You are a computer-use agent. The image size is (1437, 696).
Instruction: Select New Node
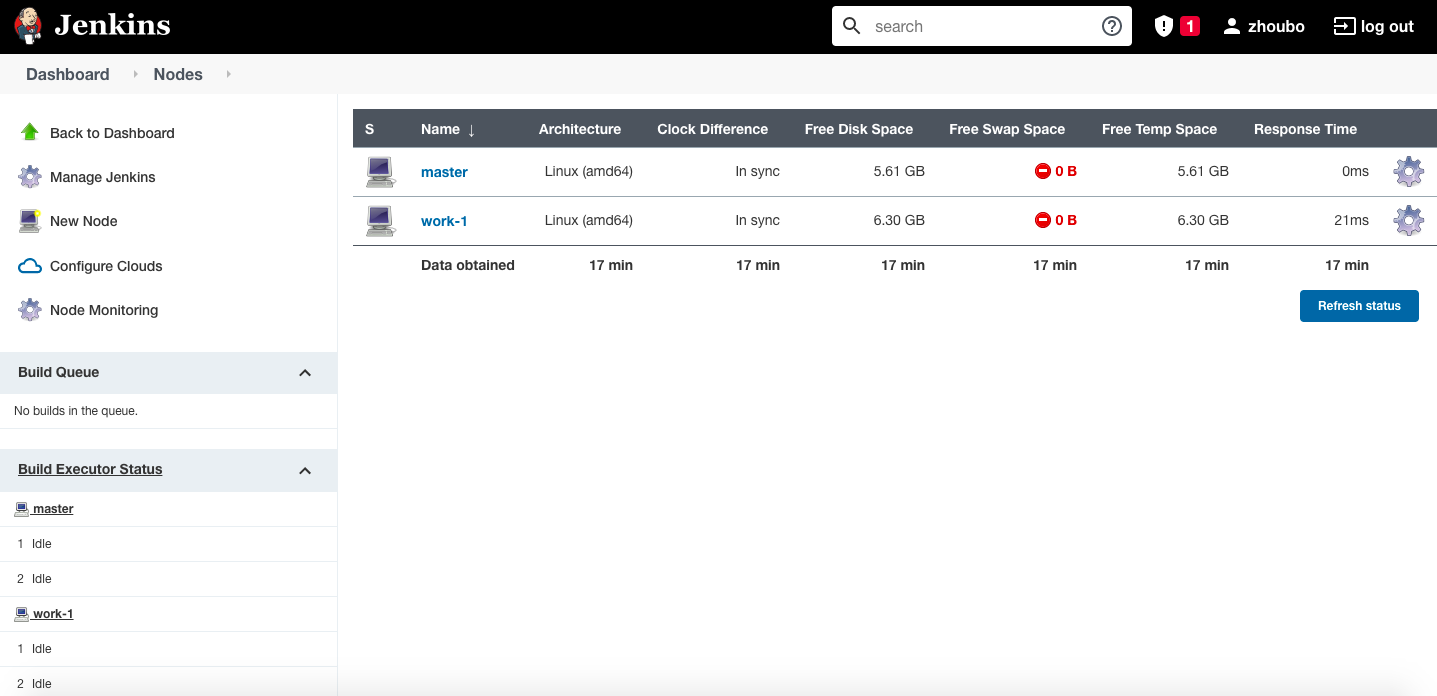tap(84, 221)
